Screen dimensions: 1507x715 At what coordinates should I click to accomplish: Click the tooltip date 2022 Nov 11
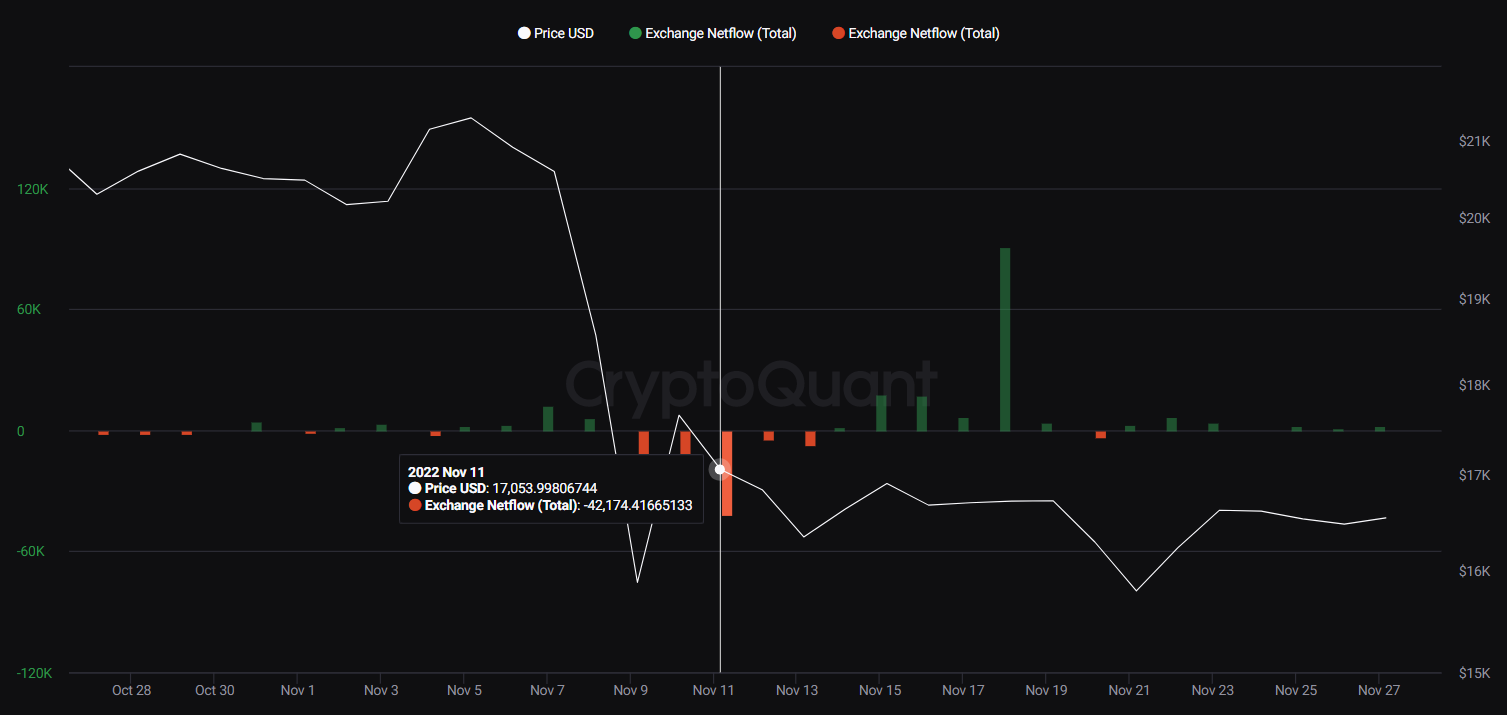click(x=446, y=472)
